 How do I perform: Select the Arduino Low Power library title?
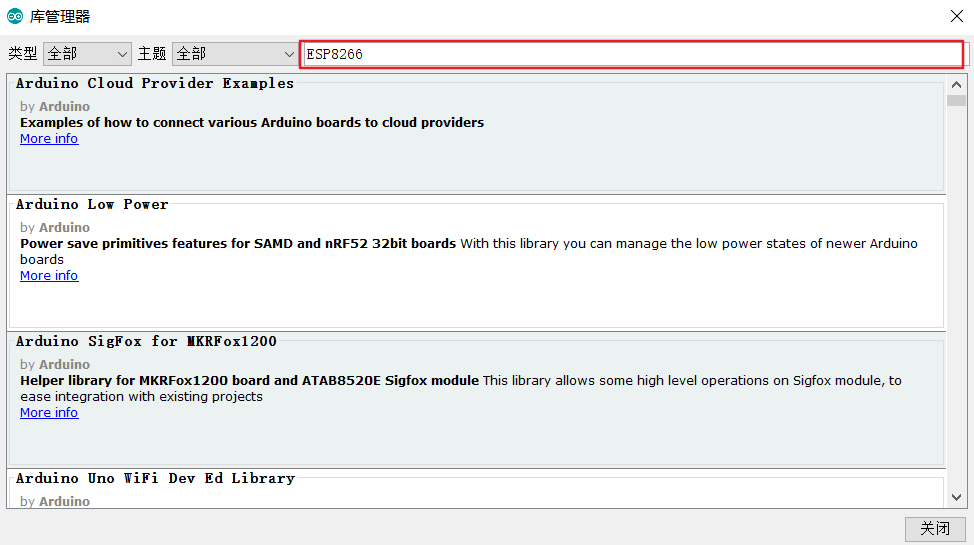(92, 204)
